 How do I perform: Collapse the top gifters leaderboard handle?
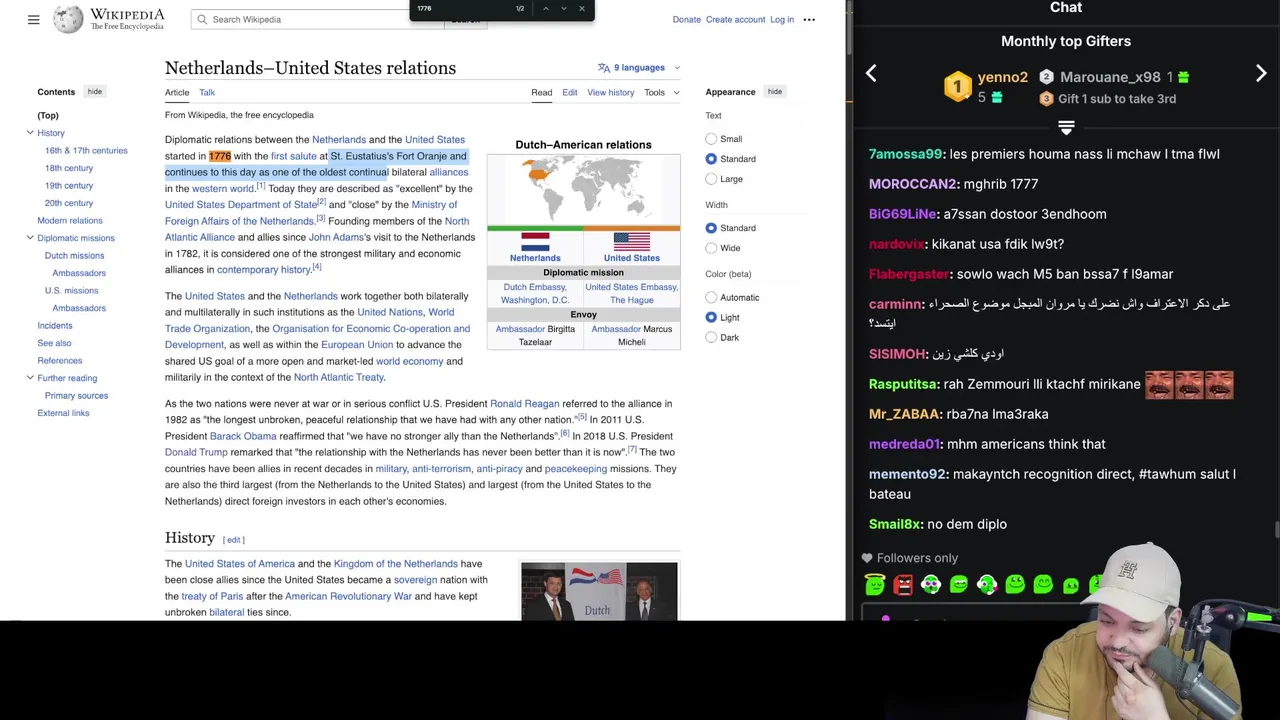pyautogui.click(x=1066, y=128)
